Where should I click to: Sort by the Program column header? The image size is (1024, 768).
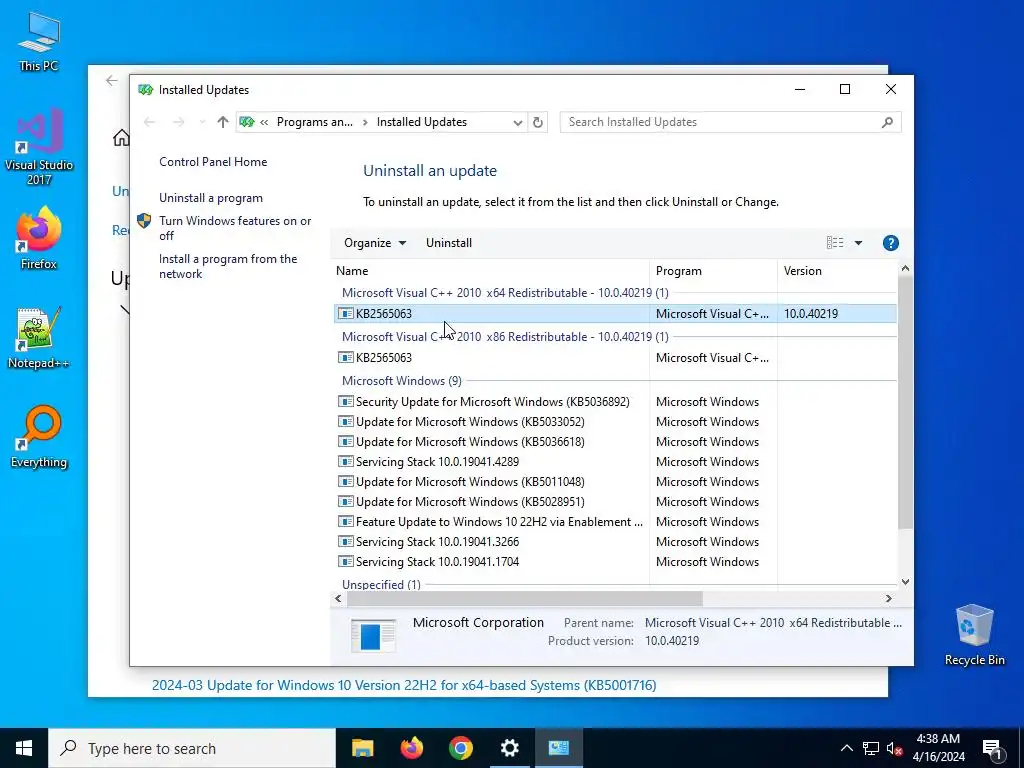click(713, 271)
